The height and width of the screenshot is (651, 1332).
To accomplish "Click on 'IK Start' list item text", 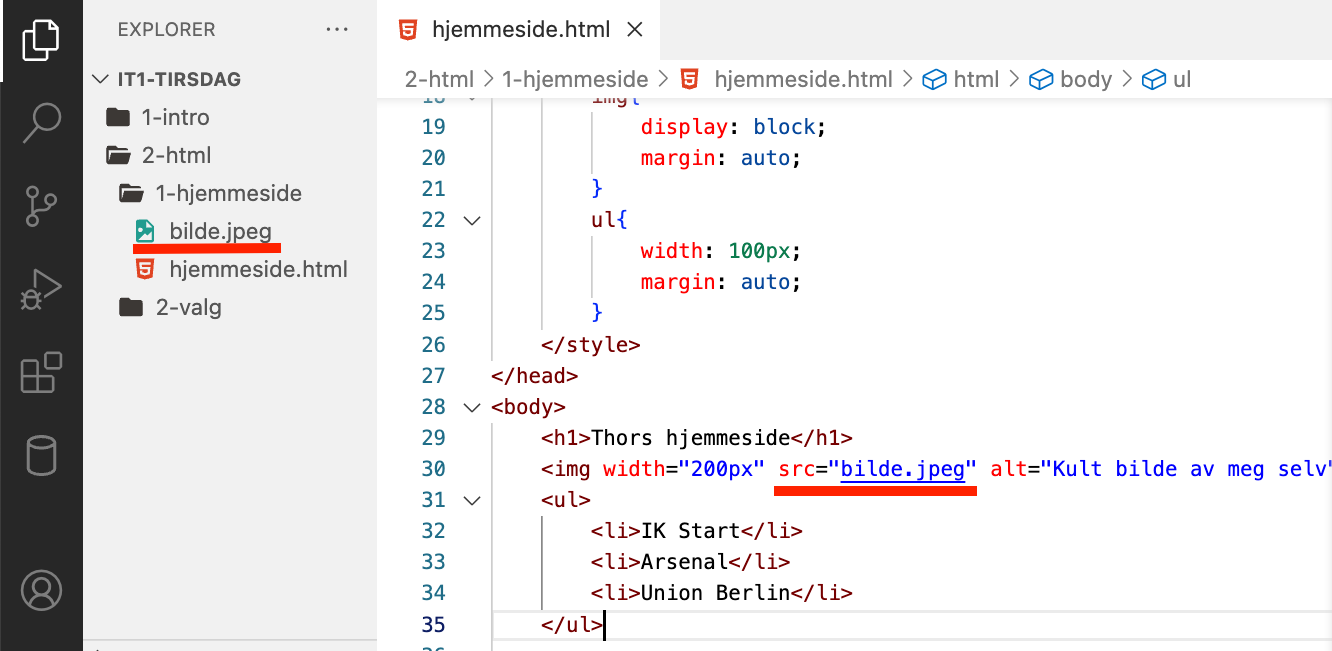I will point(691,531).
